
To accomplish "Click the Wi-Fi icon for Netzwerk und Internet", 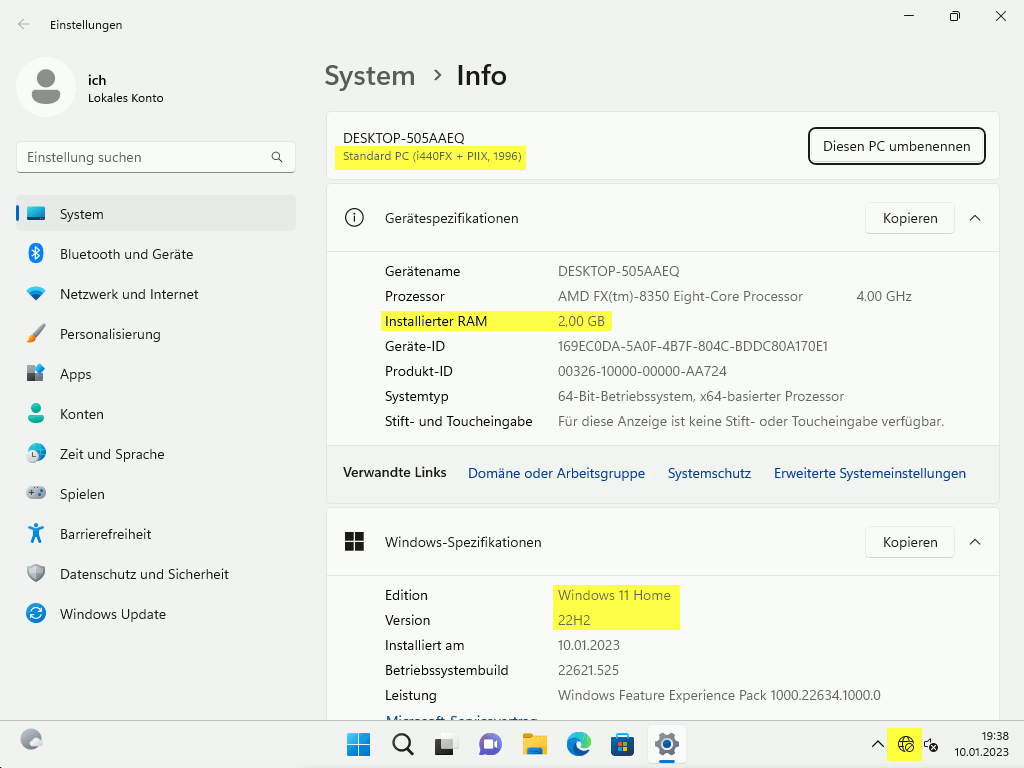I will 36,294.
